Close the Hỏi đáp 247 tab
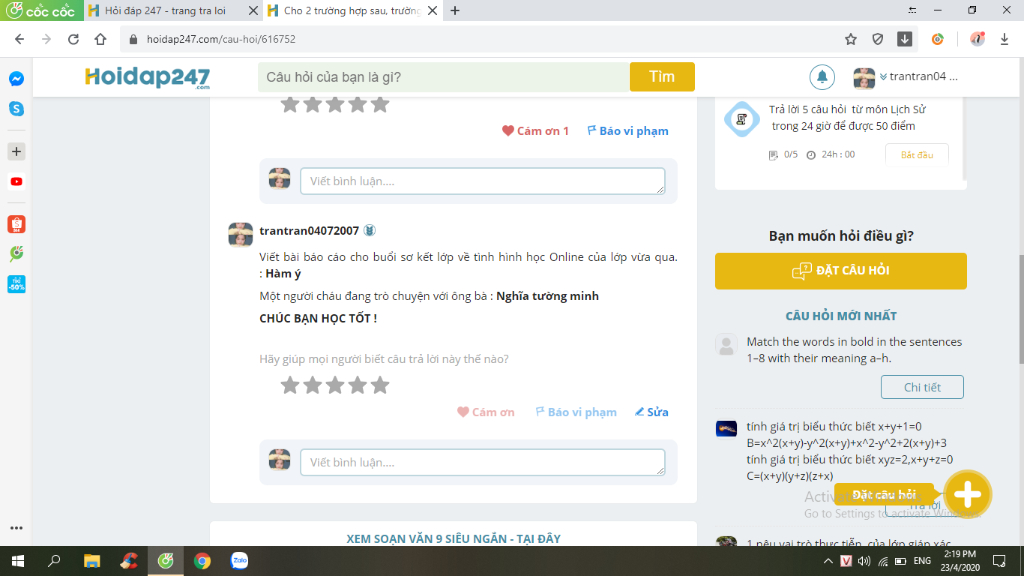 click(x=253, y=10)
